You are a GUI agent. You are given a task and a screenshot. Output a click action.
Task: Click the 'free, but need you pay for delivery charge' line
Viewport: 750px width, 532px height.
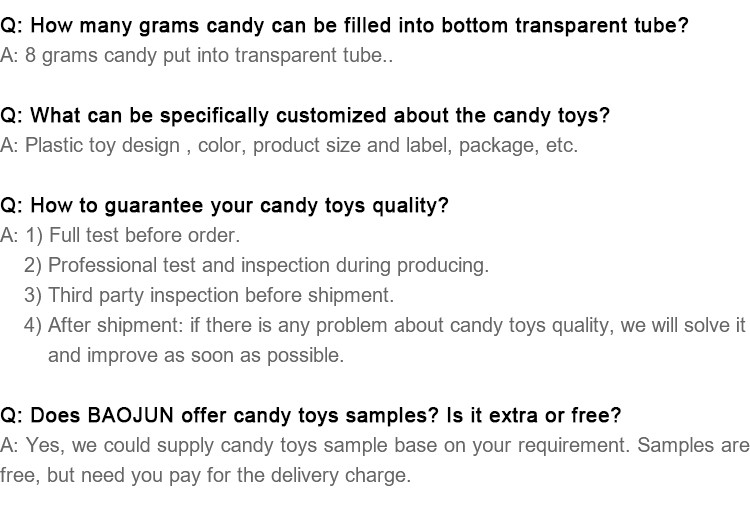206,476
